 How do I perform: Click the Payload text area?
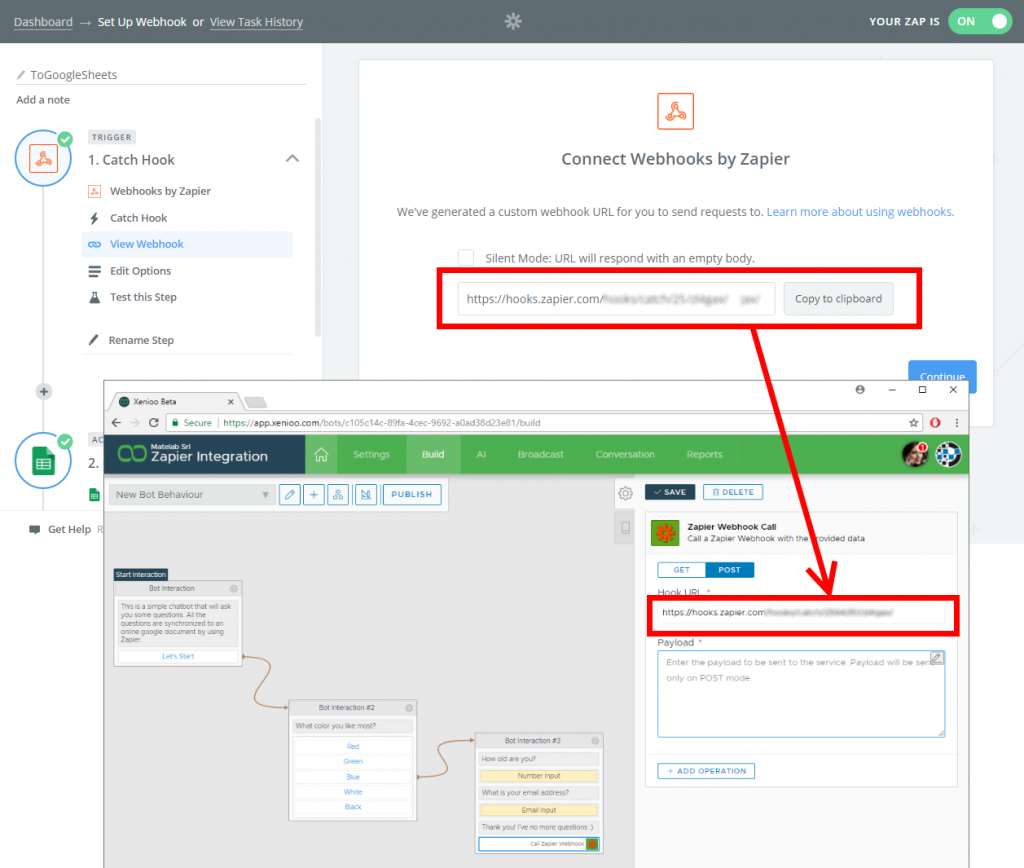tap(801, 694)
